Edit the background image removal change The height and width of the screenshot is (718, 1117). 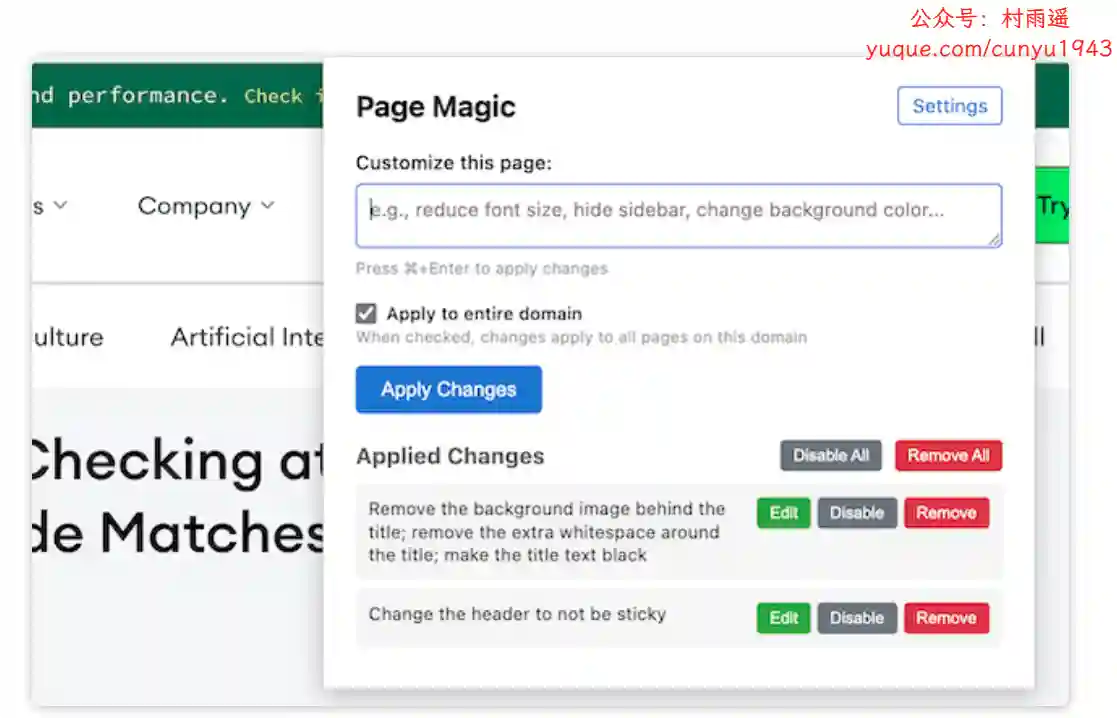pyautogui.click(x=783, y=513)
